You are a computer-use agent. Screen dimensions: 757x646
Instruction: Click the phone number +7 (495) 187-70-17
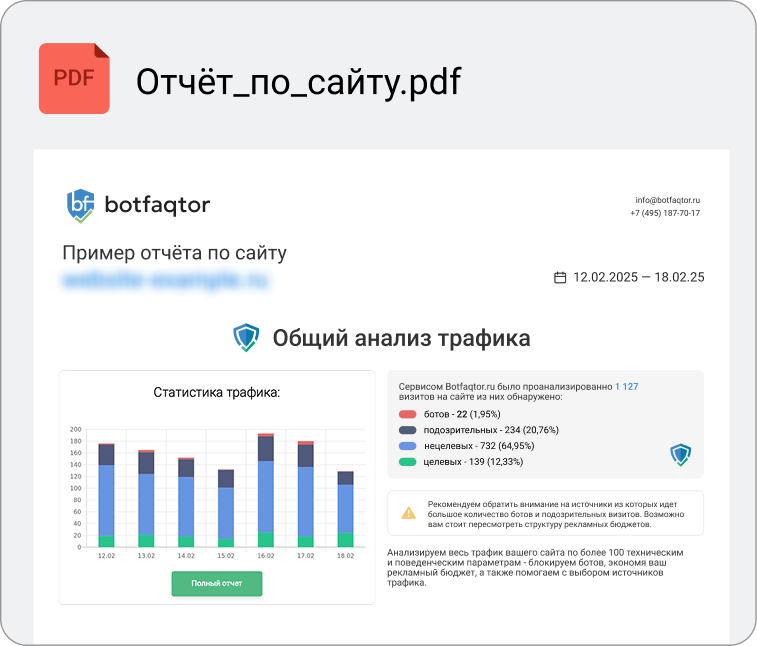[x=665, y=213]
